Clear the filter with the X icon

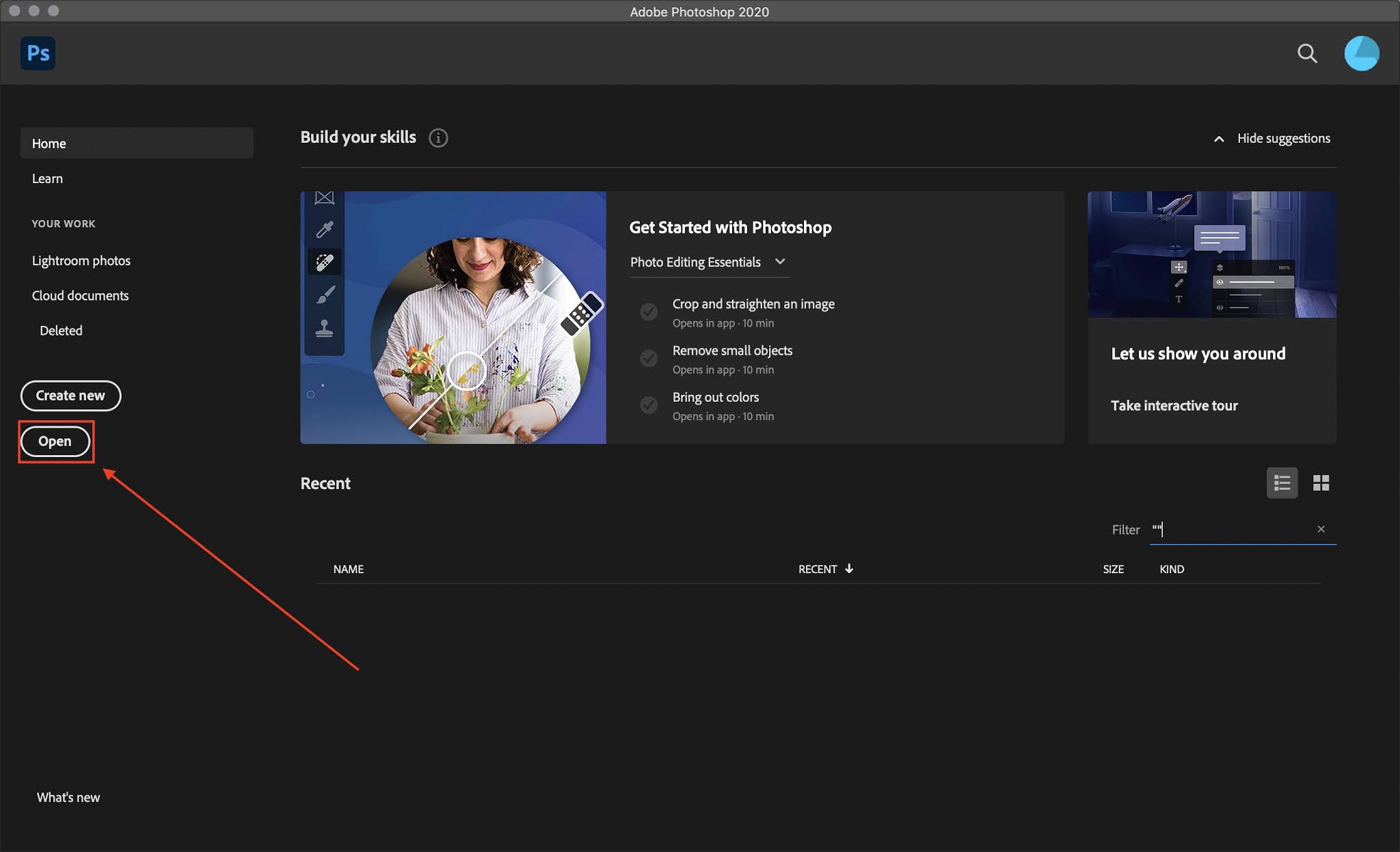tap(1321, 529)
